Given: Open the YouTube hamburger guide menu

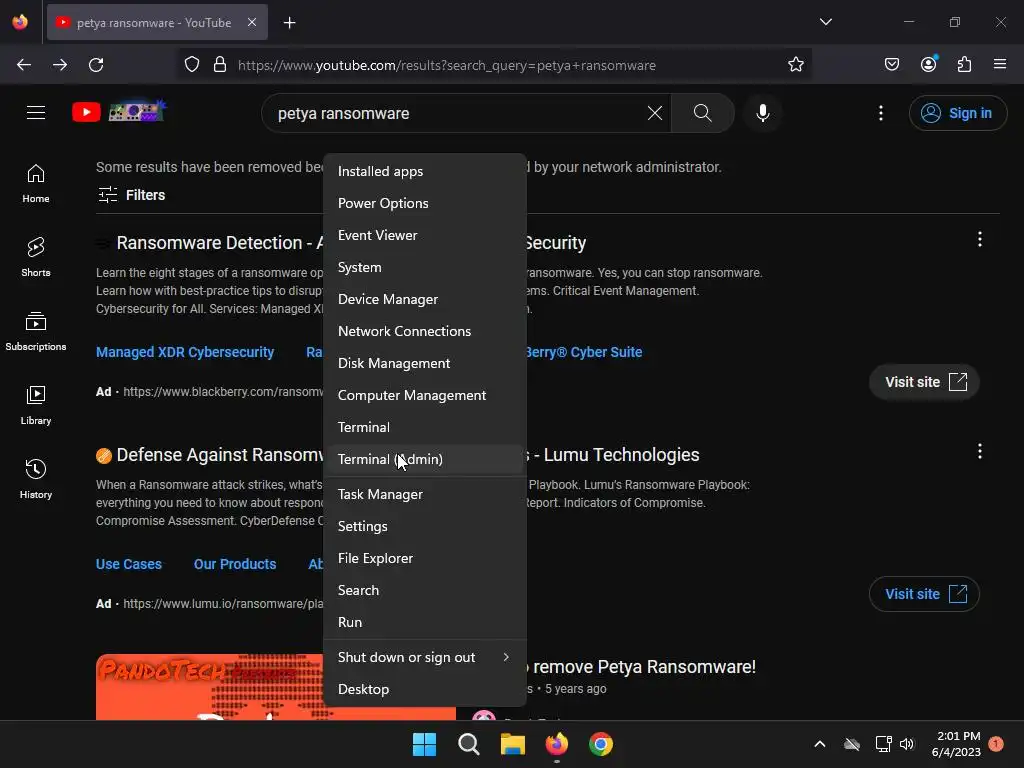Looking at the screenshot, I should pos(36,113).
